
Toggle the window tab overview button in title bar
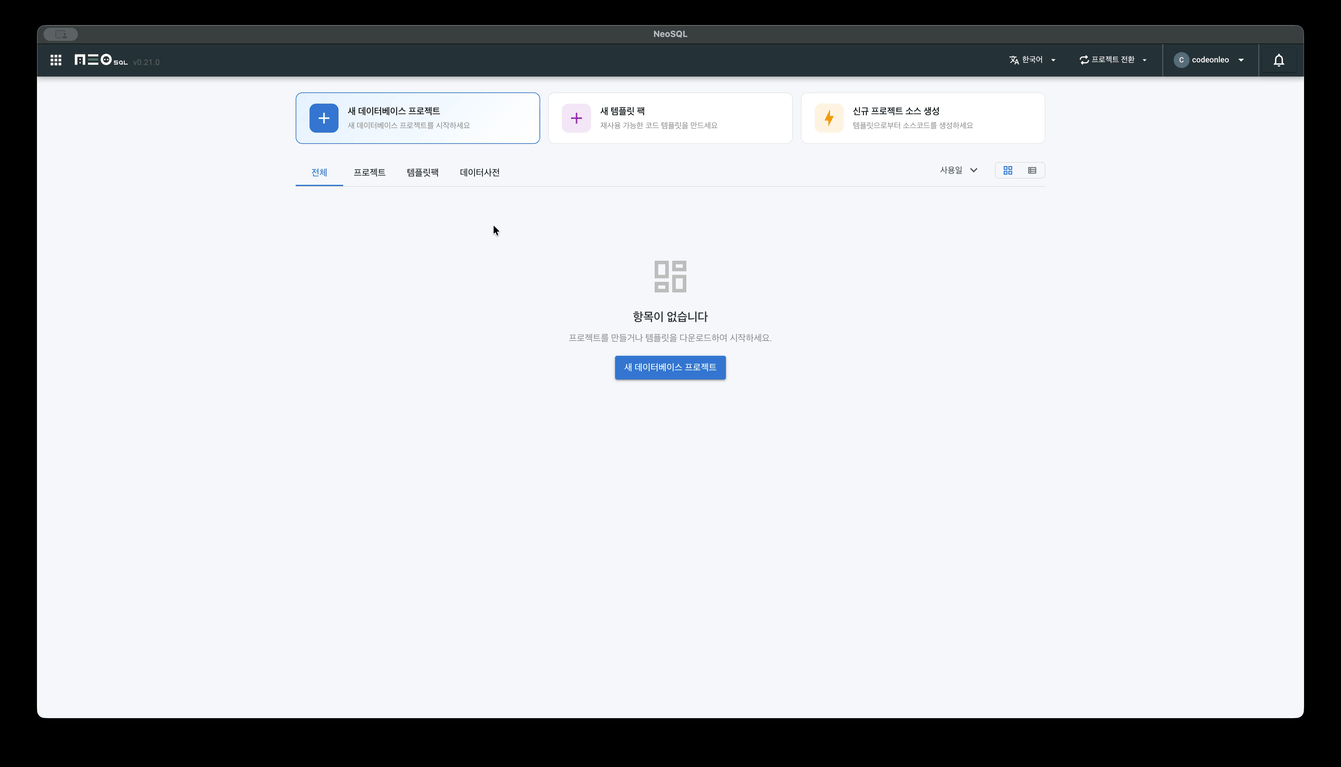(x=60, y=34)
